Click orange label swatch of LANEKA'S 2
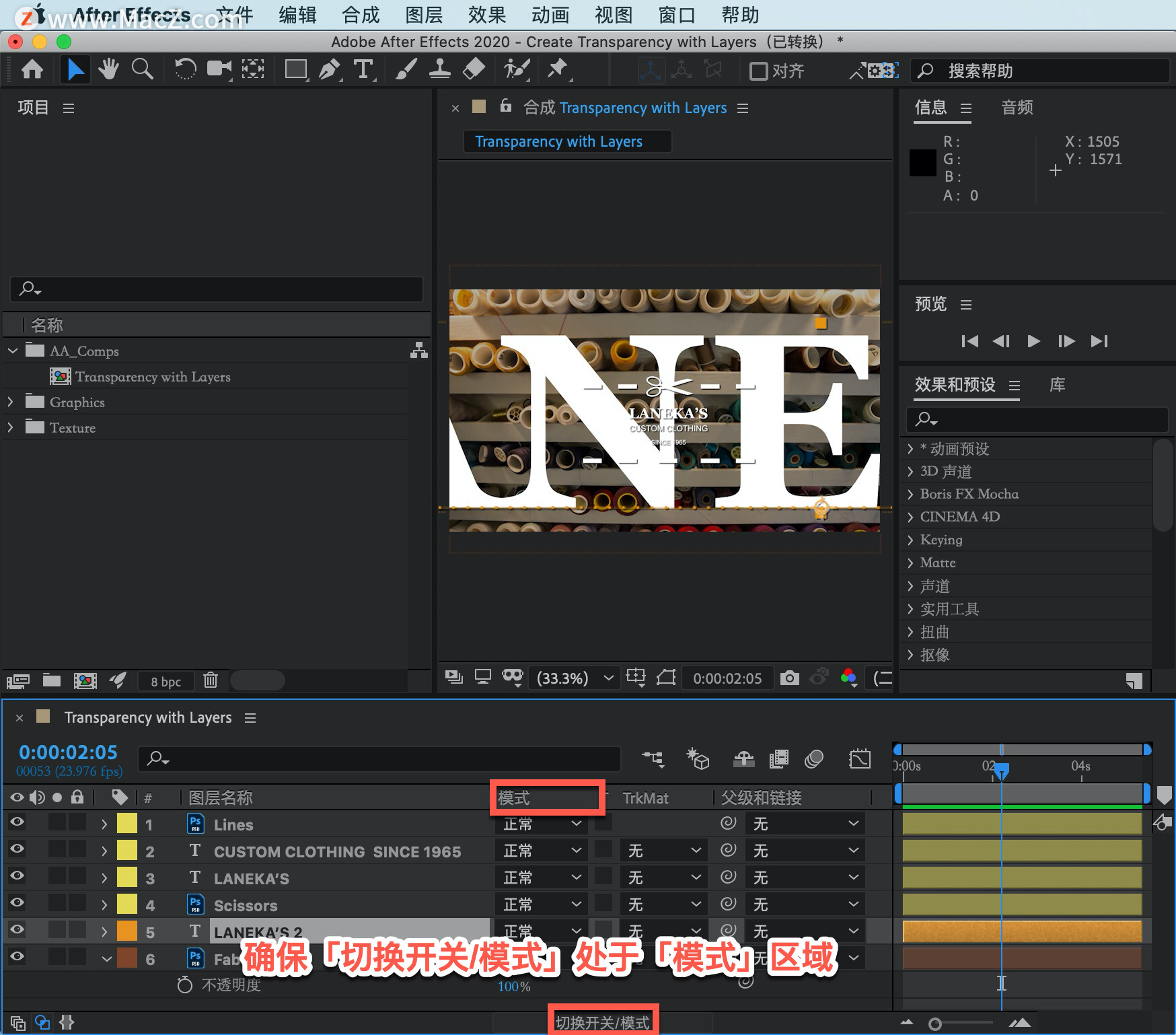 (127, 931)
